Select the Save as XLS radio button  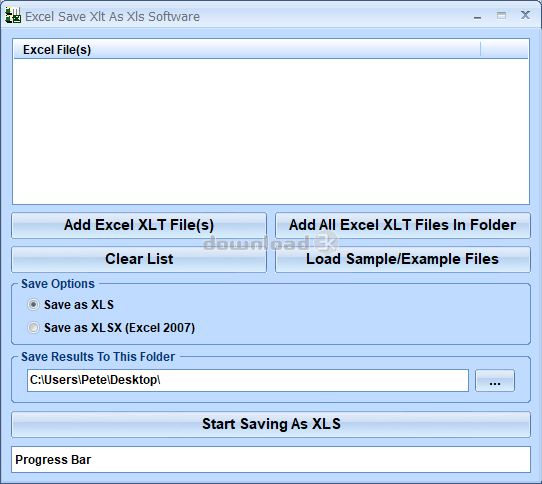point(34,305)
